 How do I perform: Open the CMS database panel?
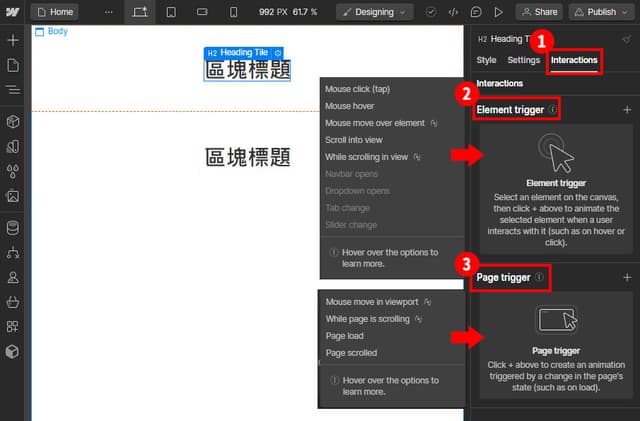coord(13,228)
